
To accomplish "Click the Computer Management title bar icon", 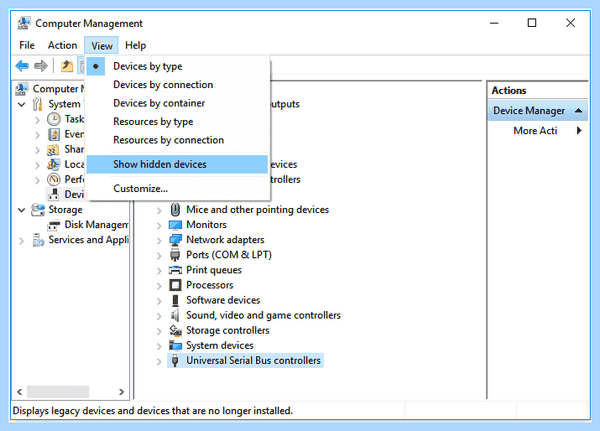I will coord(24,23).
